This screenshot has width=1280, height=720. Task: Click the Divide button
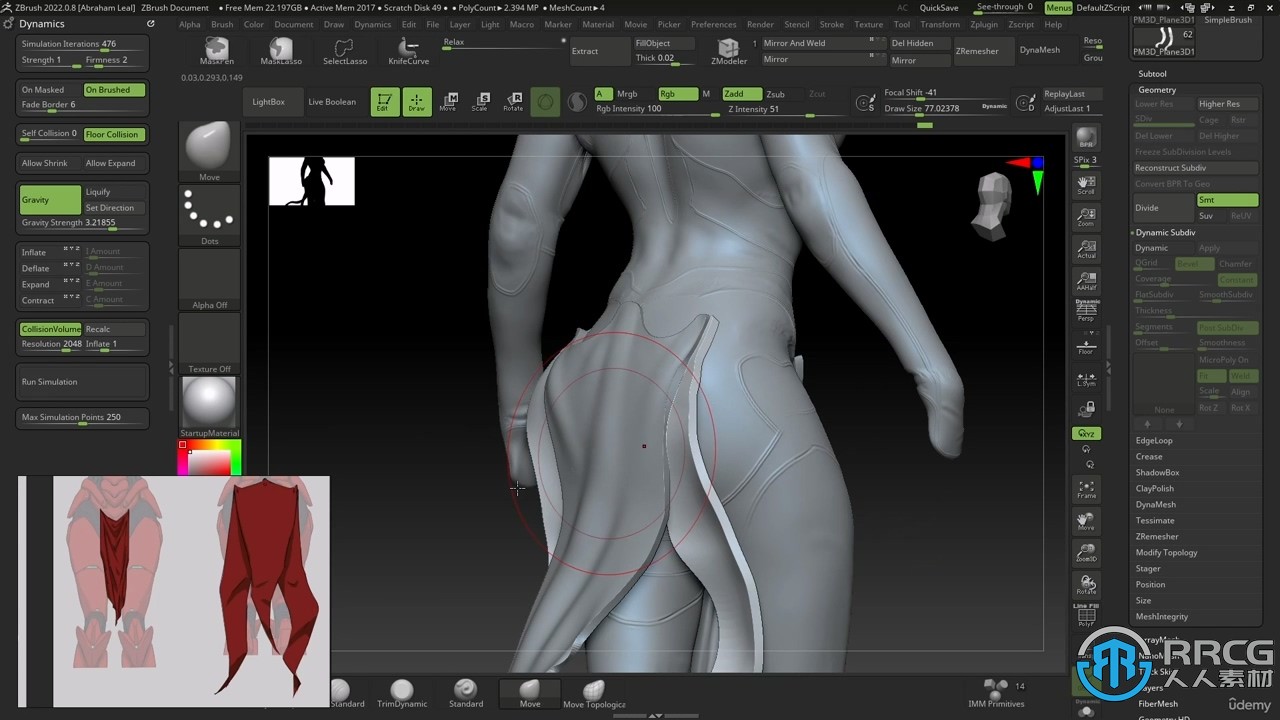click(1164, 208)
